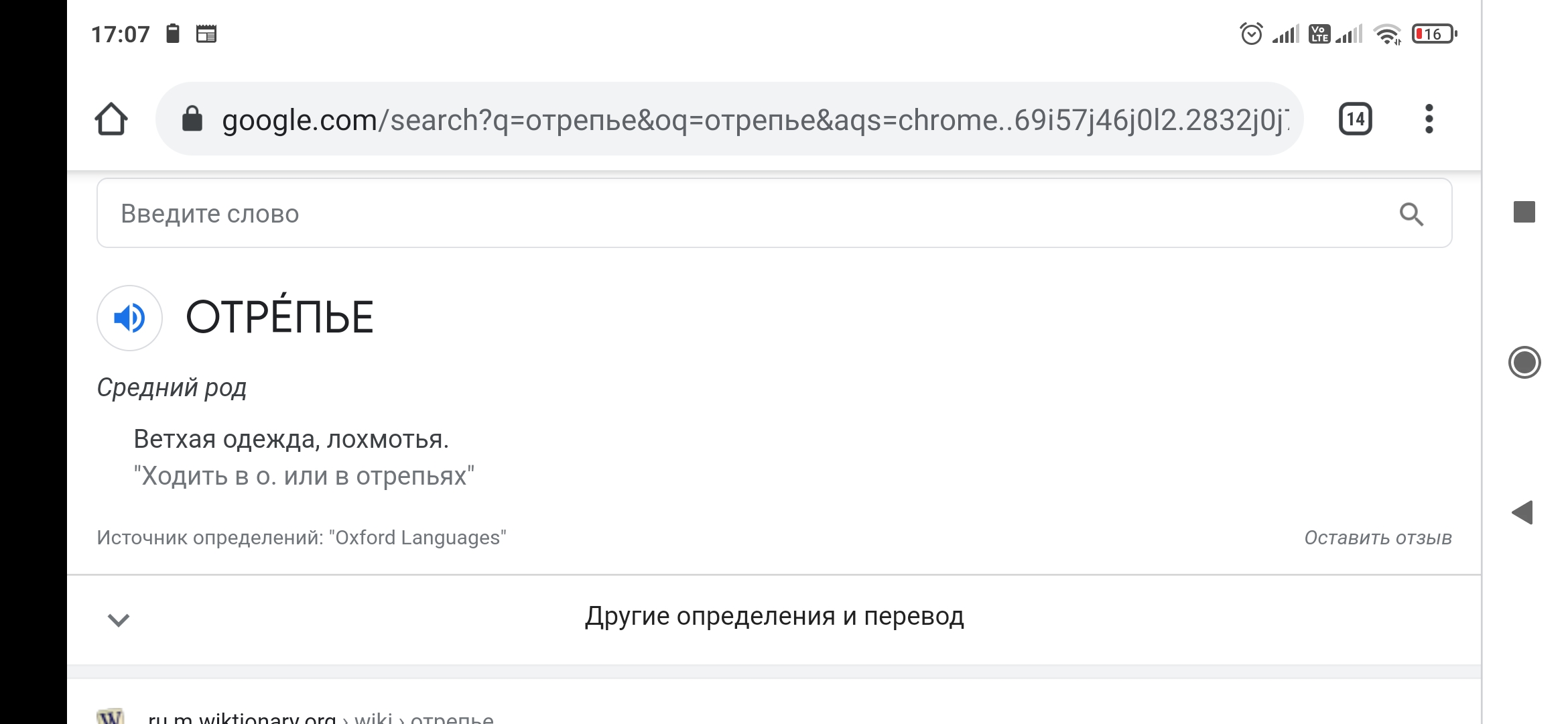1568x724 pixels.
Task: Select the URL in the address bar
Action: click(755, 120)
